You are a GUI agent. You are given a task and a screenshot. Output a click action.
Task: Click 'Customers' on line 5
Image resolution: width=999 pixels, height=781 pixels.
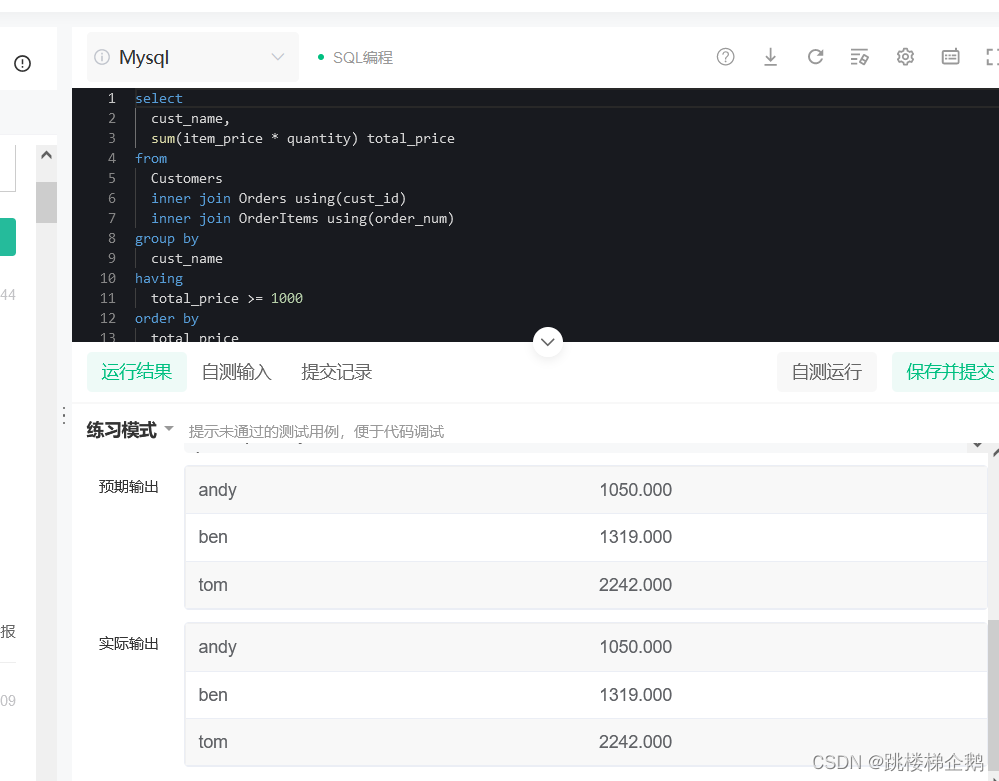coord(187,179)
